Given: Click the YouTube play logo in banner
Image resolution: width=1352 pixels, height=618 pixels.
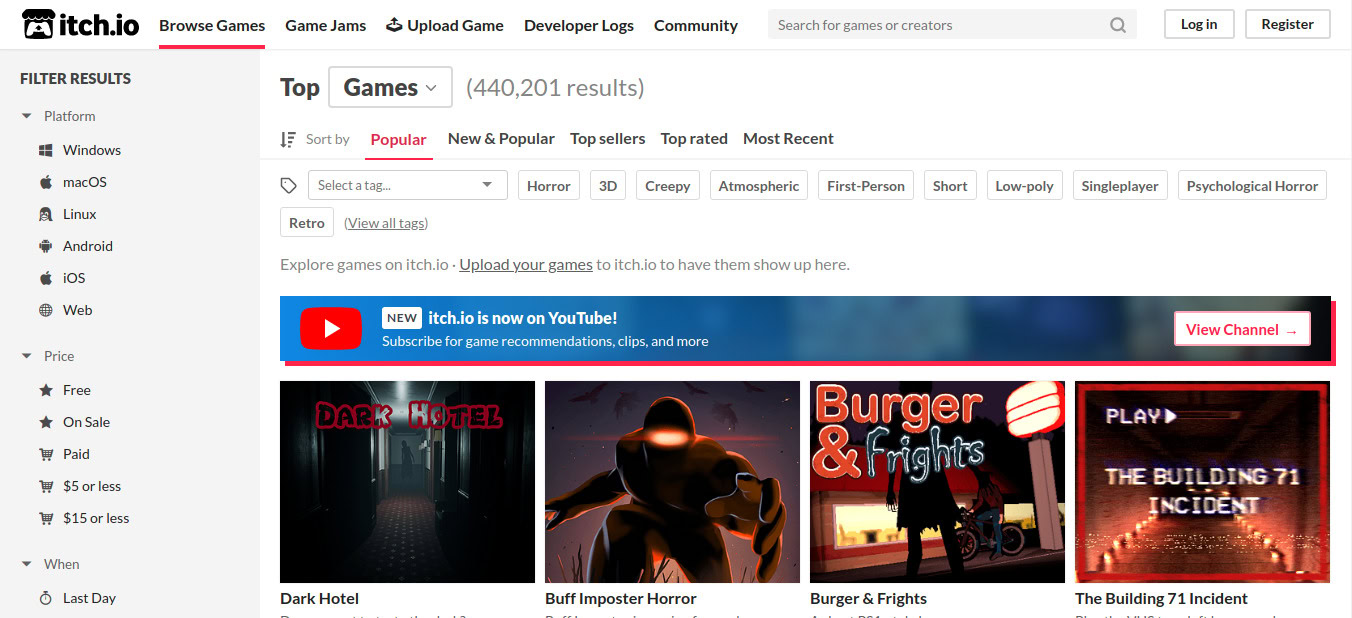Looking at the screenshot, I should [x=331, y=328].
